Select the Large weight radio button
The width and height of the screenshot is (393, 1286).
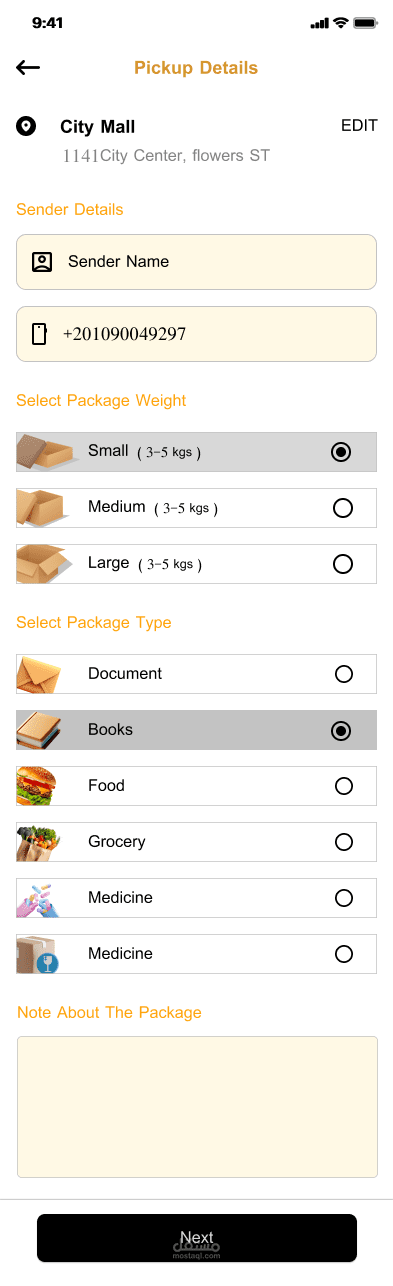[342, 564]
